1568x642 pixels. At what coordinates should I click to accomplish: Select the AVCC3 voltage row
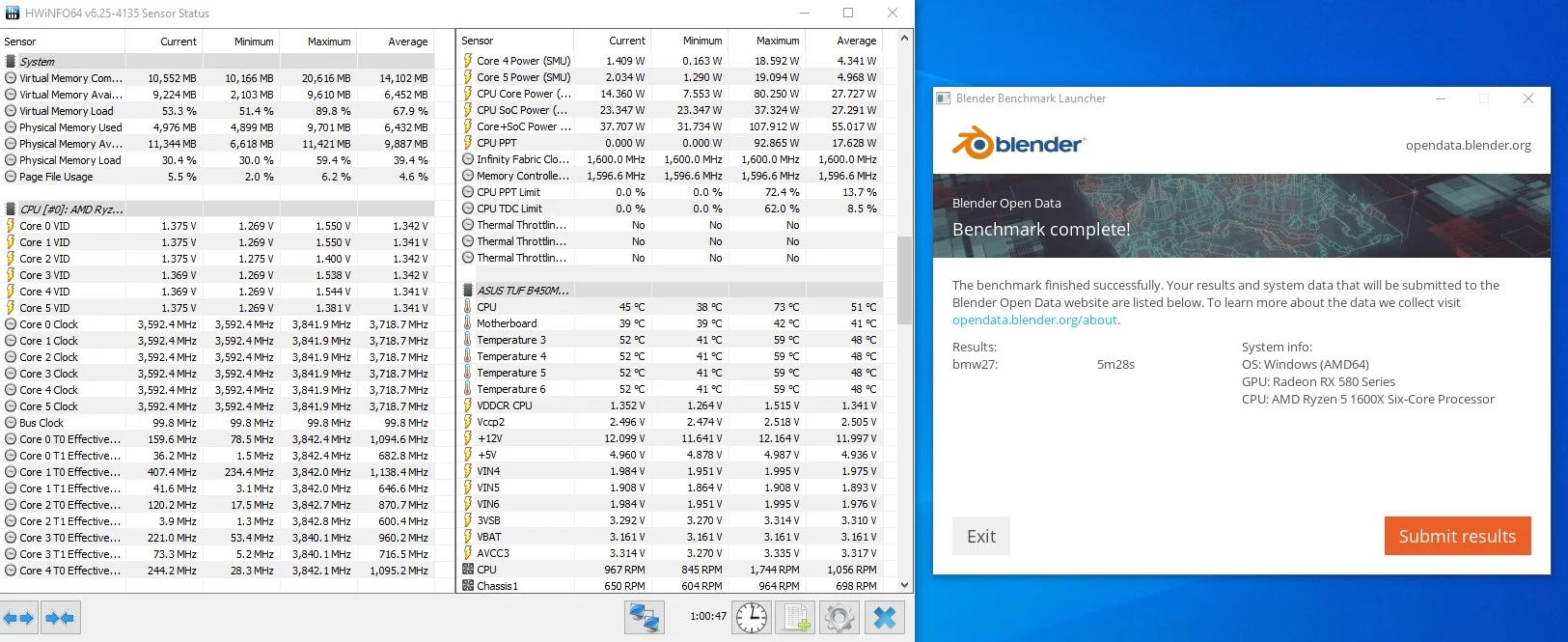point(671,553)
